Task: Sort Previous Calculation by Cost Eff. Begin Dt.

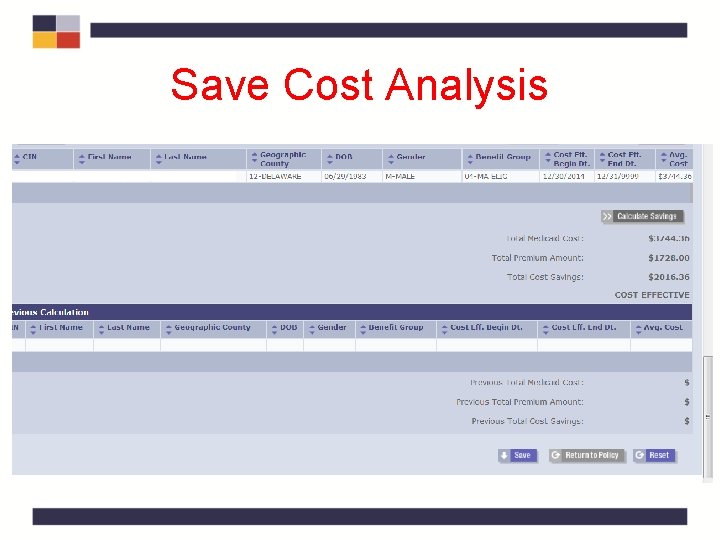Action: 444,329
